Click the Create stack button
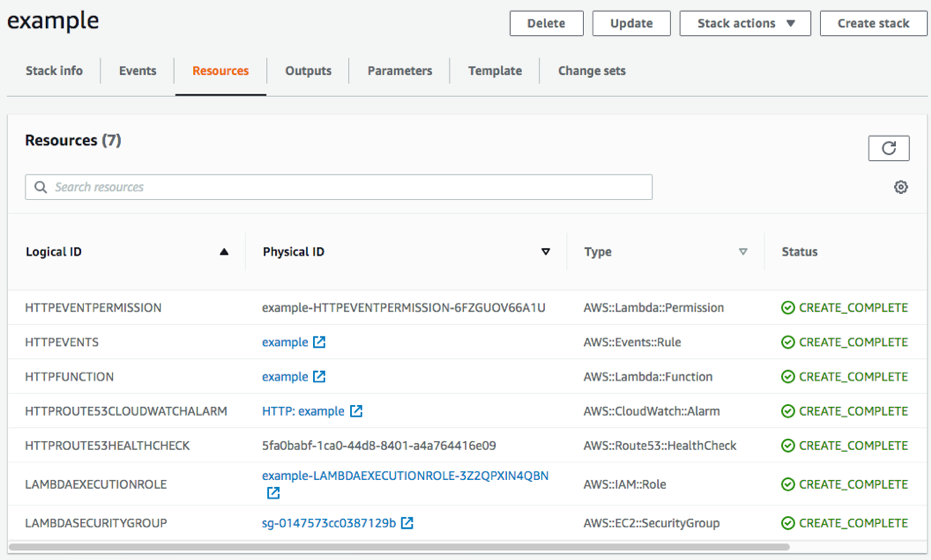Viewport: 931px width, 560px height. (x=873, y=23)
